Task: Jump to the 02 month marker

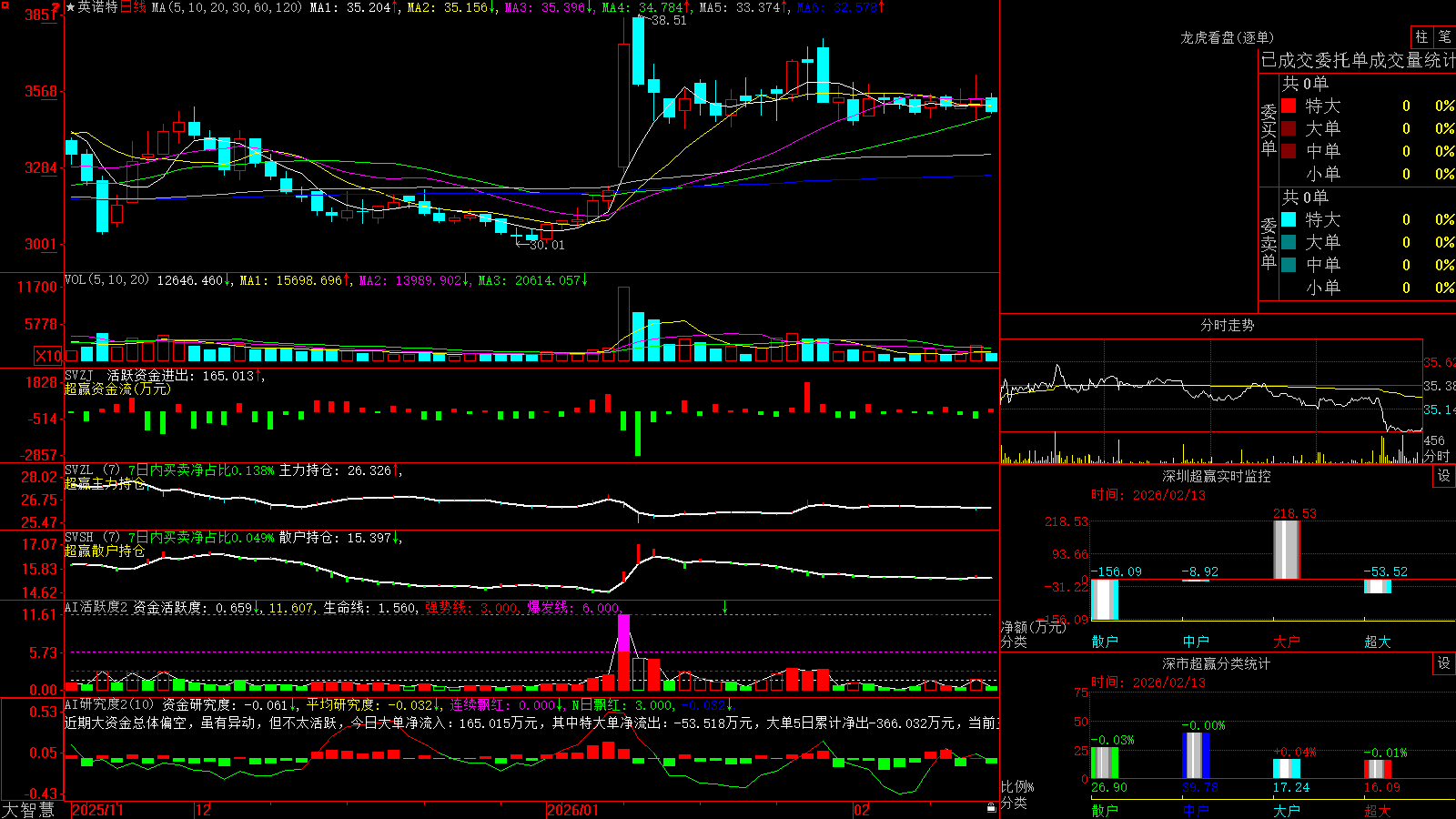Action: [862, 810]
